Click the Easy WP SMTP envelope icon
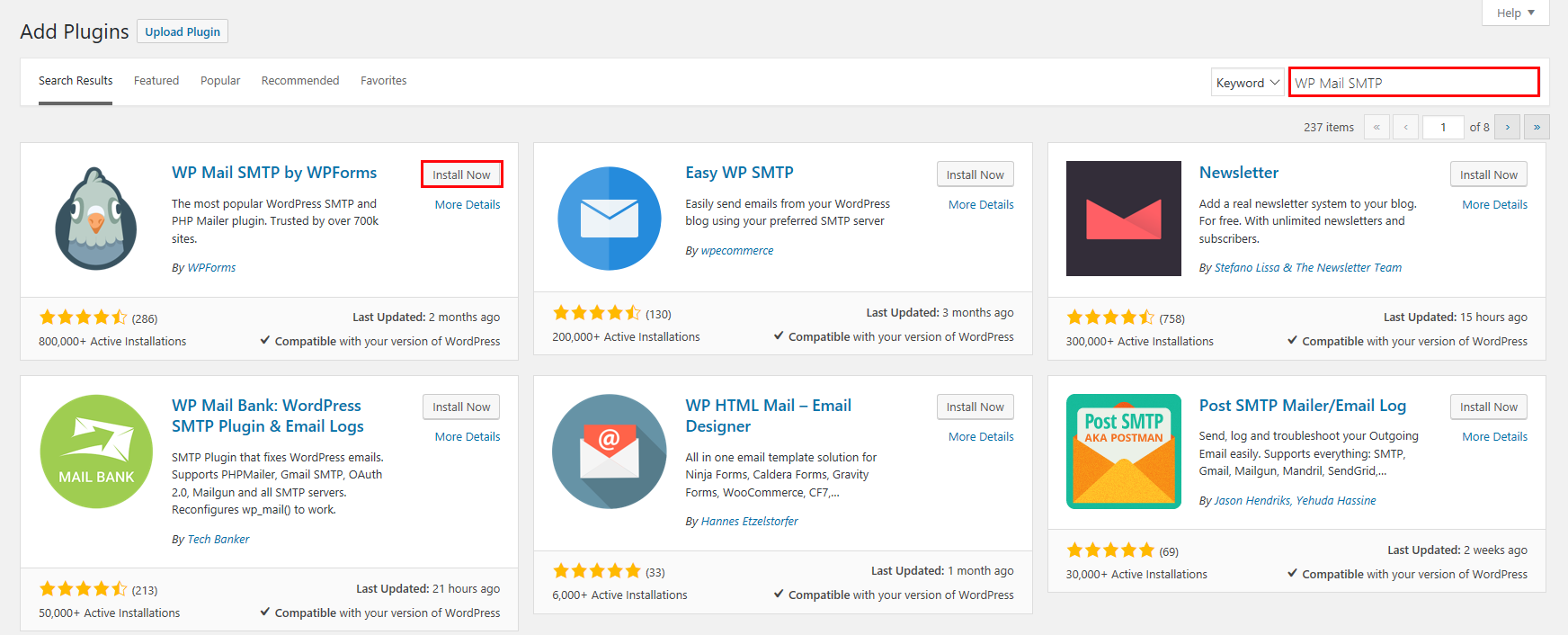This screenshot has width=1568, height=635. 610,219
